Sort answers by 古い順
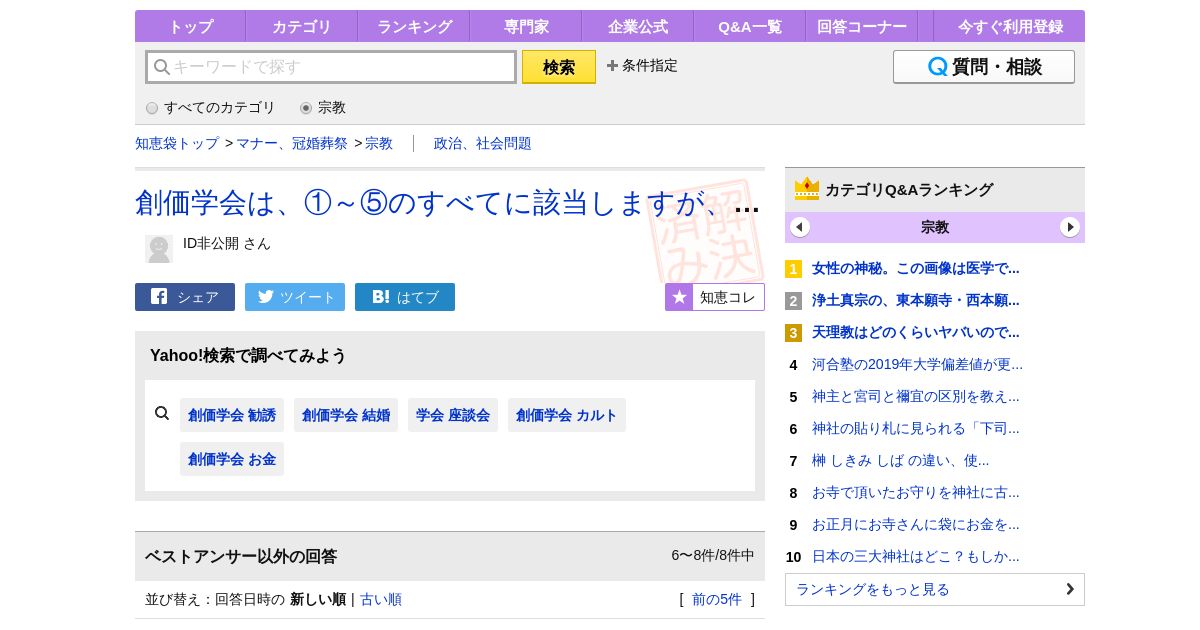Image resolution: width=1200 pixels, height=630 pixels. [381, 599]
